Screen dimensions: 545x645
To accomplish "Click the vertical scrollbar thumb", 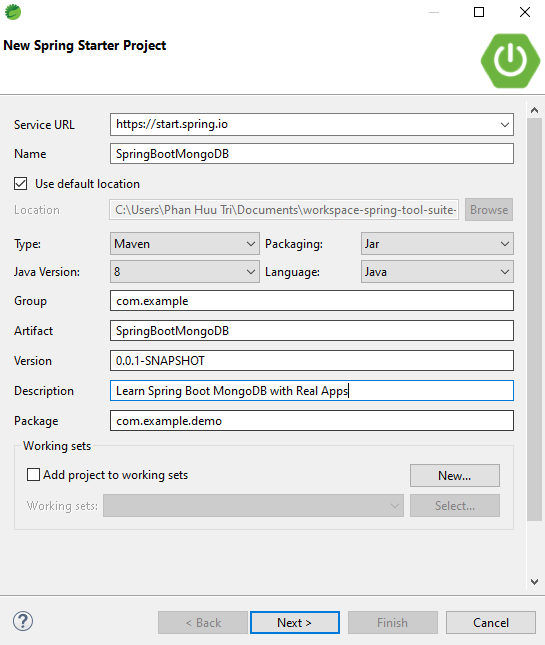I will [534, 320].
